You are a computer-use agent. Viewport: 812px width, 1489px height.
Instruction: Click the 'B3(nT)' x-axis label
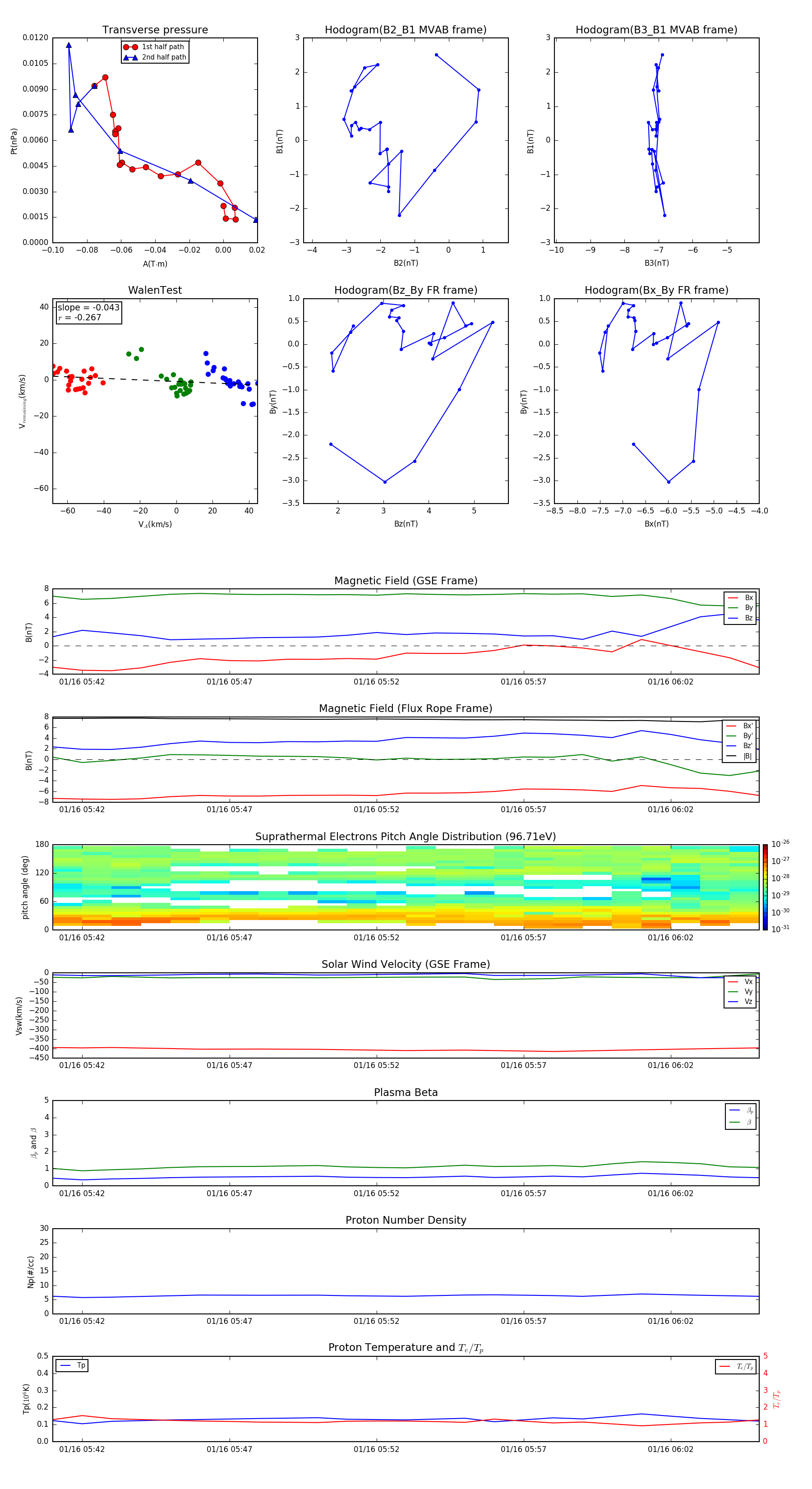tap(656, 263)
